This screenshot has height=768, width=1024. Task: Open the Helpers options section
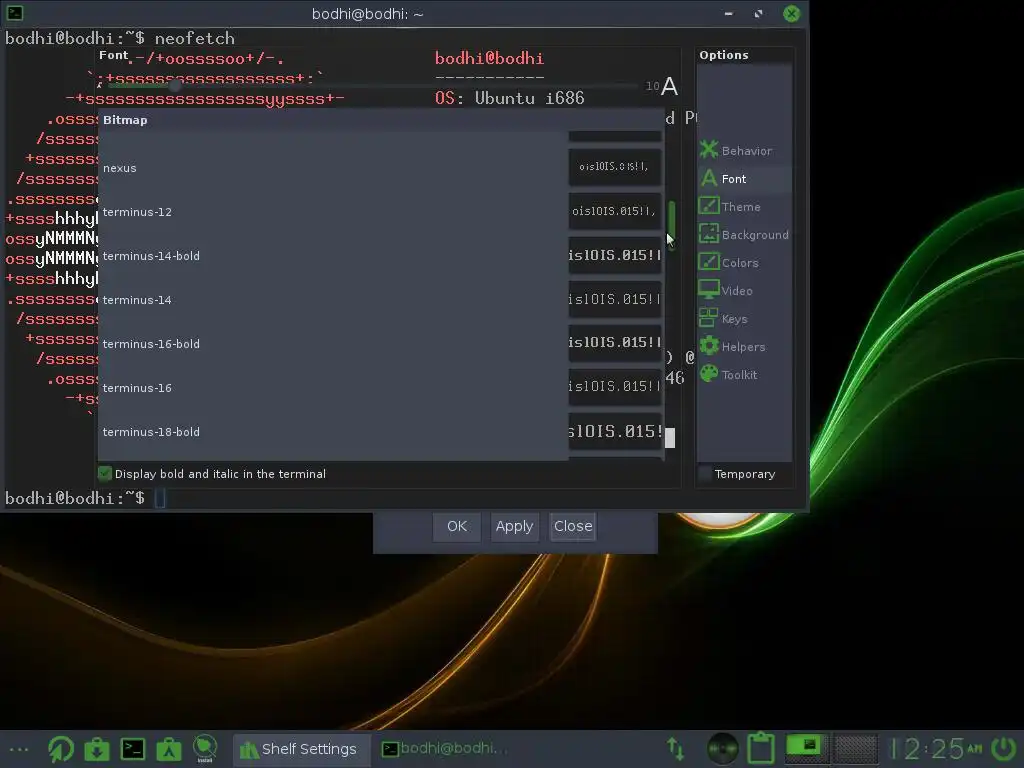(x=744, y=347)
